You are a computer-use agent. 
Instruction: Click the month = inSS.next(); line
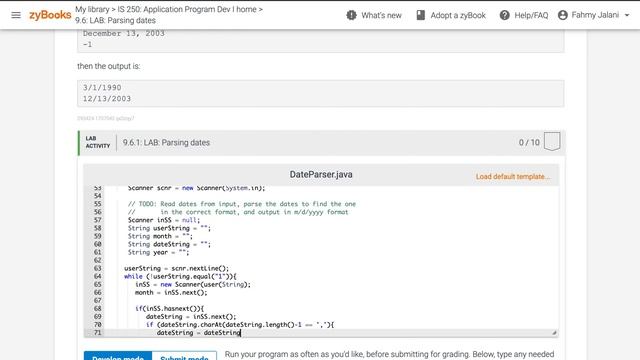coord(171,293)
